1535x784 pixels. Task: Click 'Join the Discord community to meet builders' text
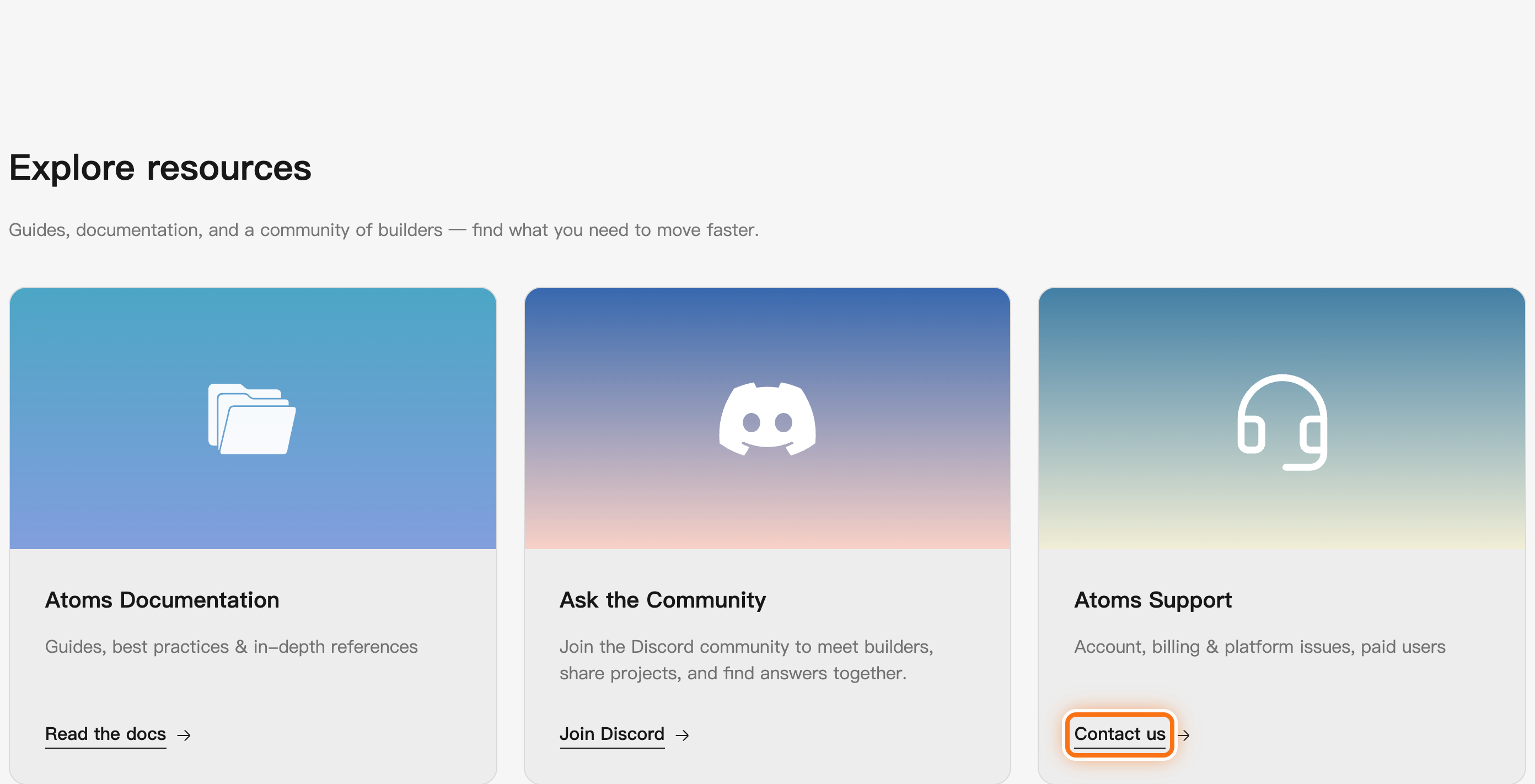point(746,660)
